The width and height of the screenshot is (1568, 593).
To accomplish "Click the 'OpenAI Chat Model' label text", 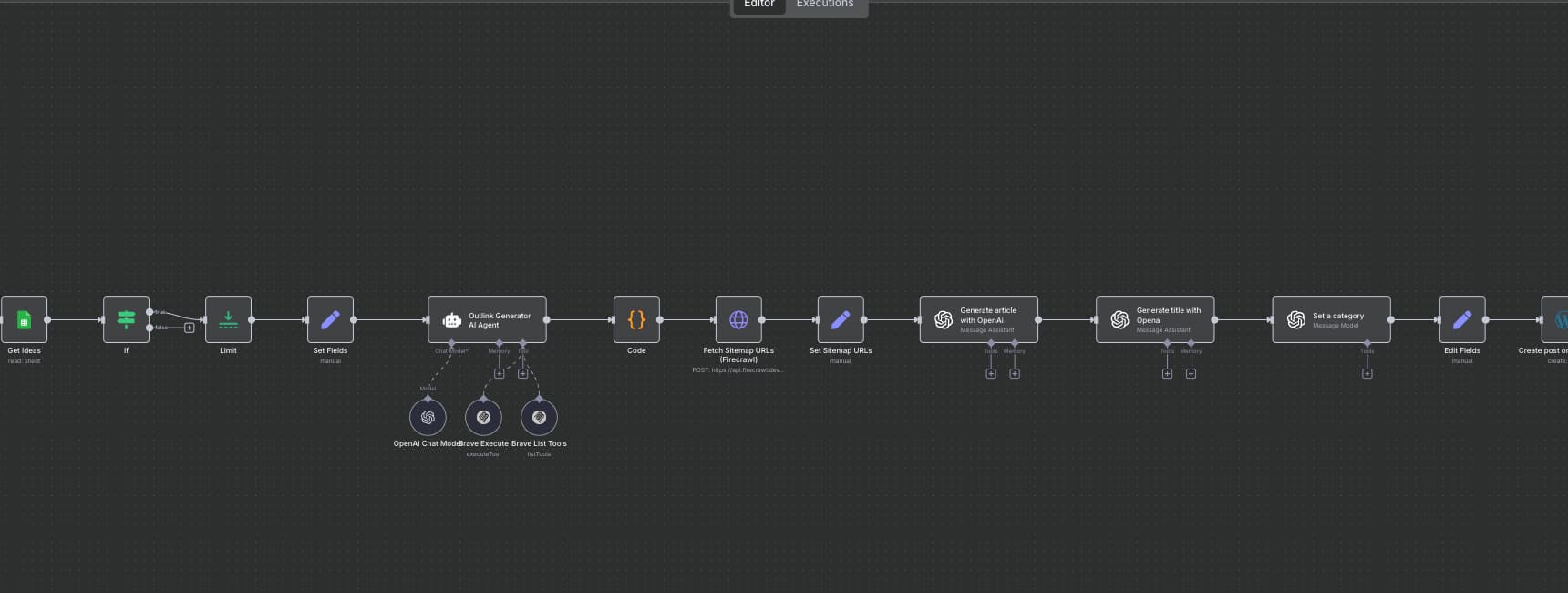I will click(428, 443).
